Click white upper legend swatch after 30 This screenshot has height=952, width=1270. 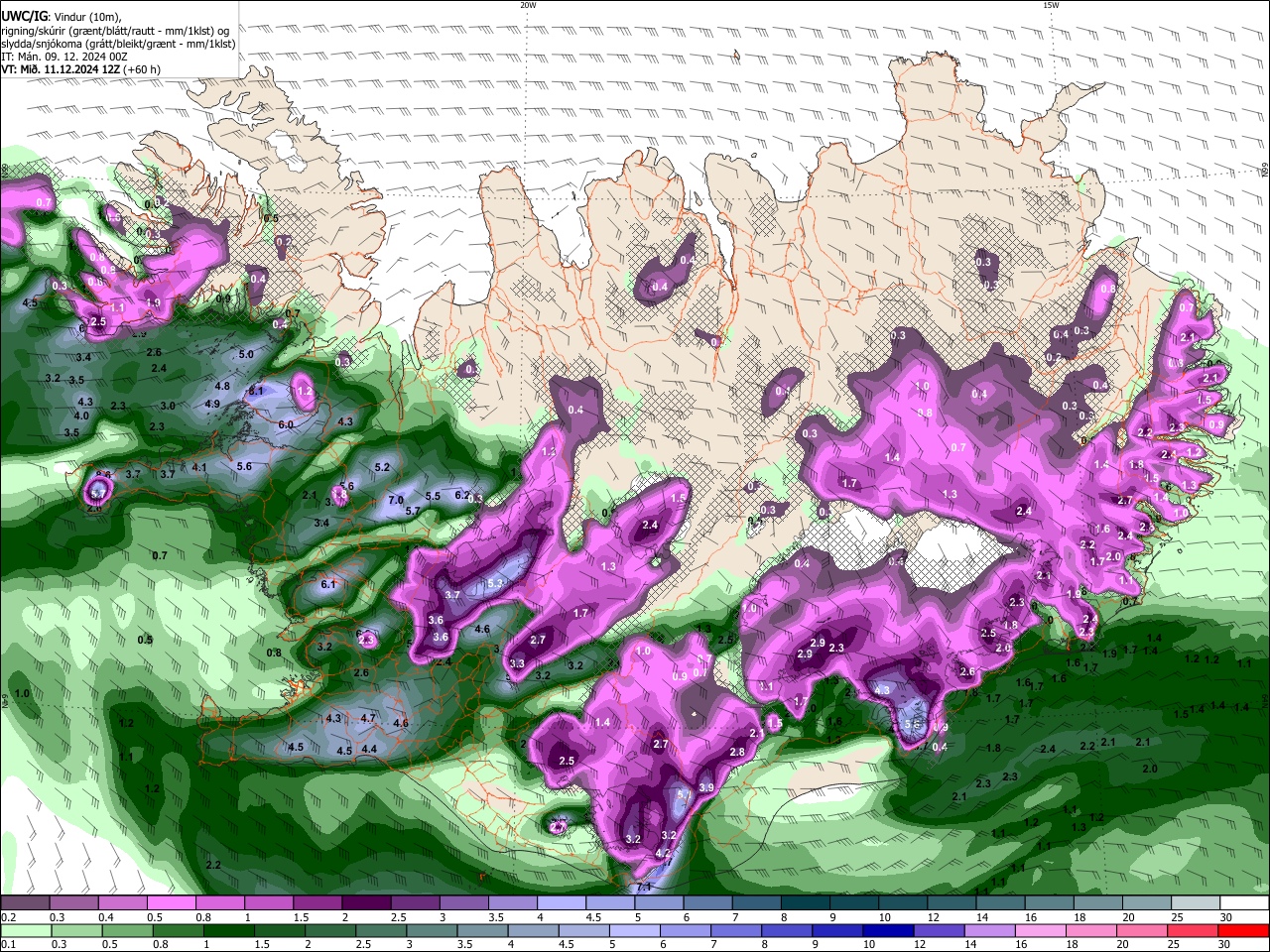pyautogui.click(x=1244, y=902)
